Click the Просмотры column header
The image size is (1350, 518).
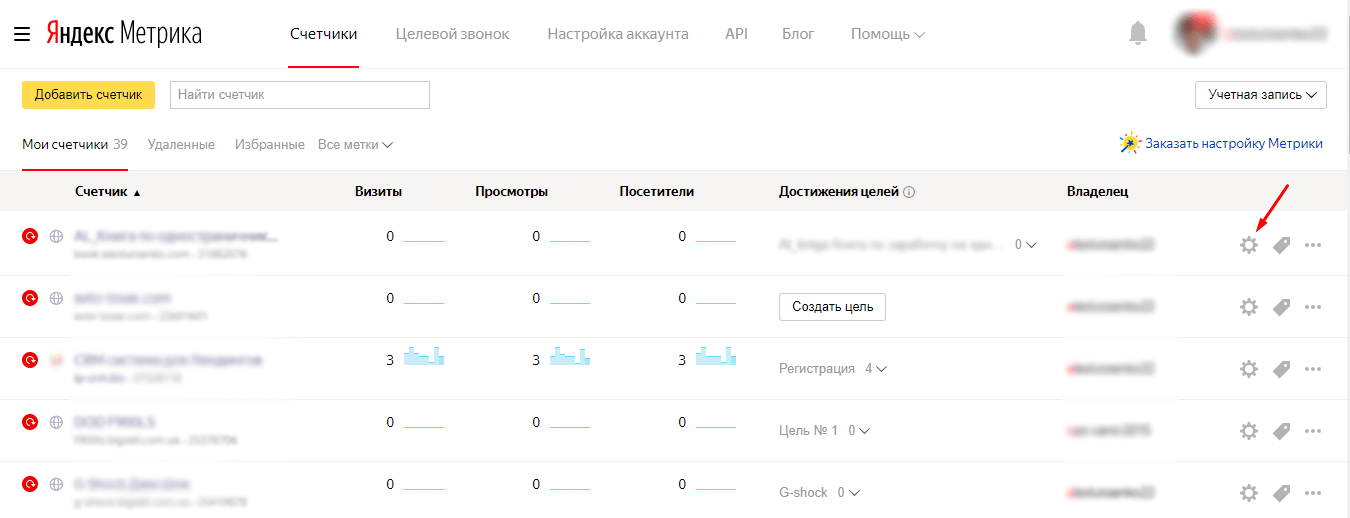512,192
